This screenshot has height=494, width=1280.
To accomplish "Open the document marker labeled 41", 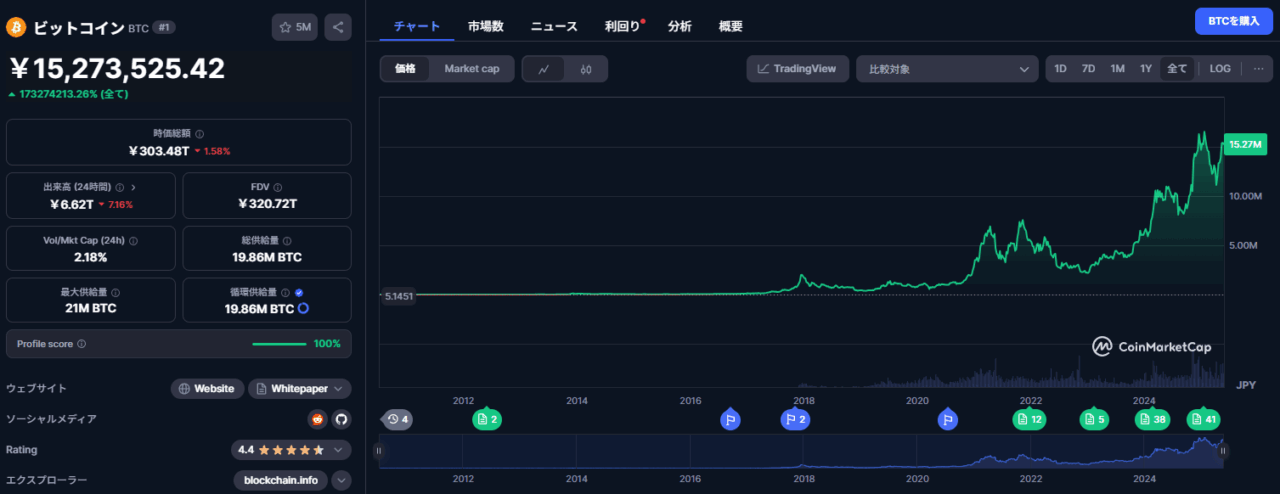I will coord(1203,419).
